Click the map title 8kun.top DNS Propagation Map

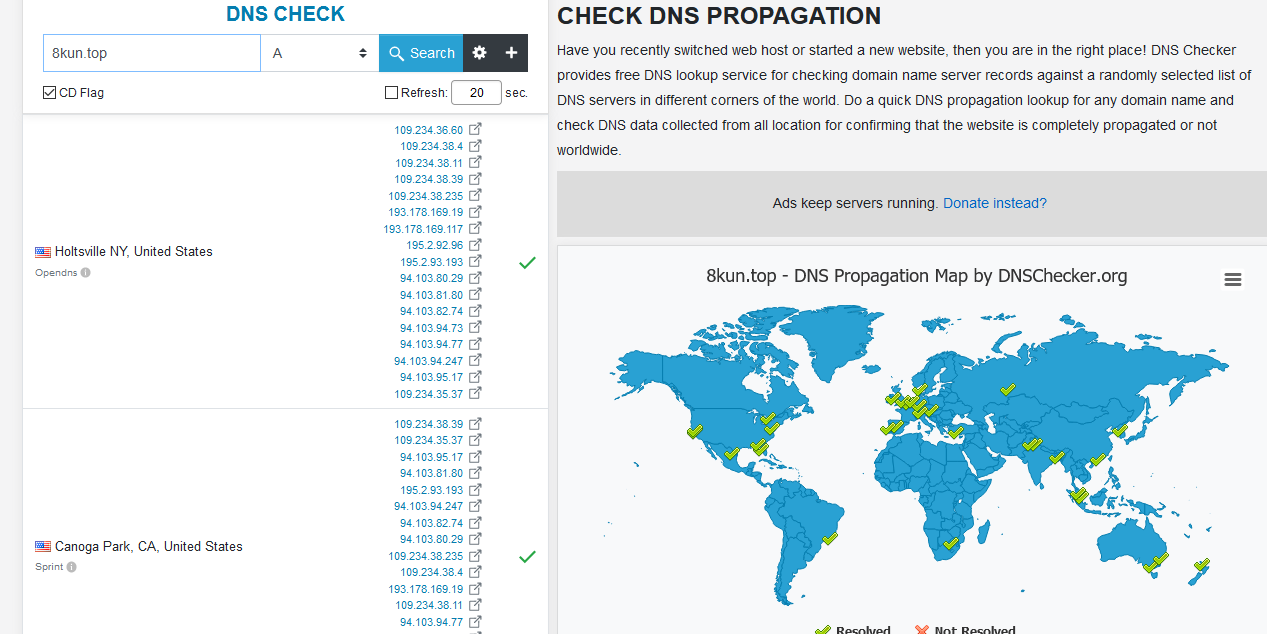pyautogui.click(x=917, y=276)
